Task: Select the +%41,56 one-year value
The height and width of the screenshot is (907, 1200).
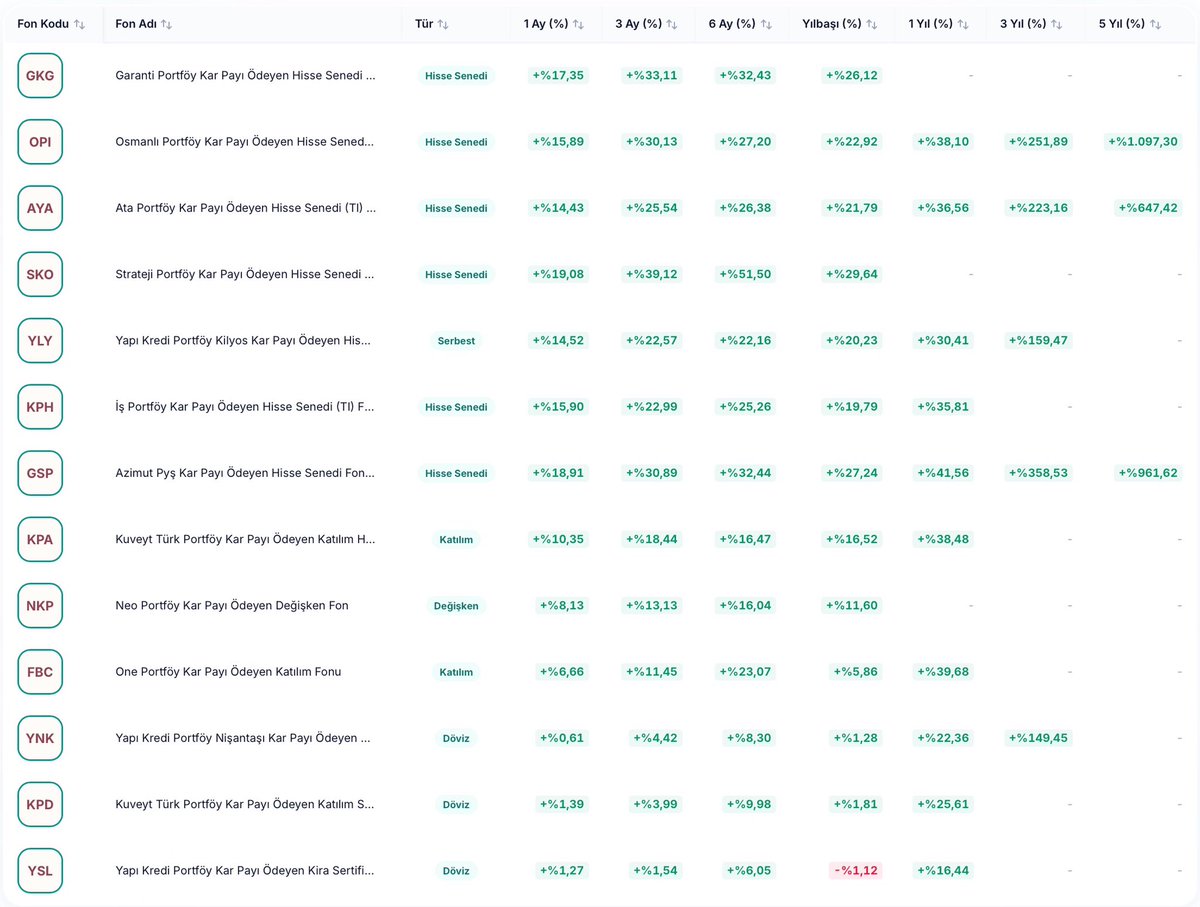Action: [943, 473]
